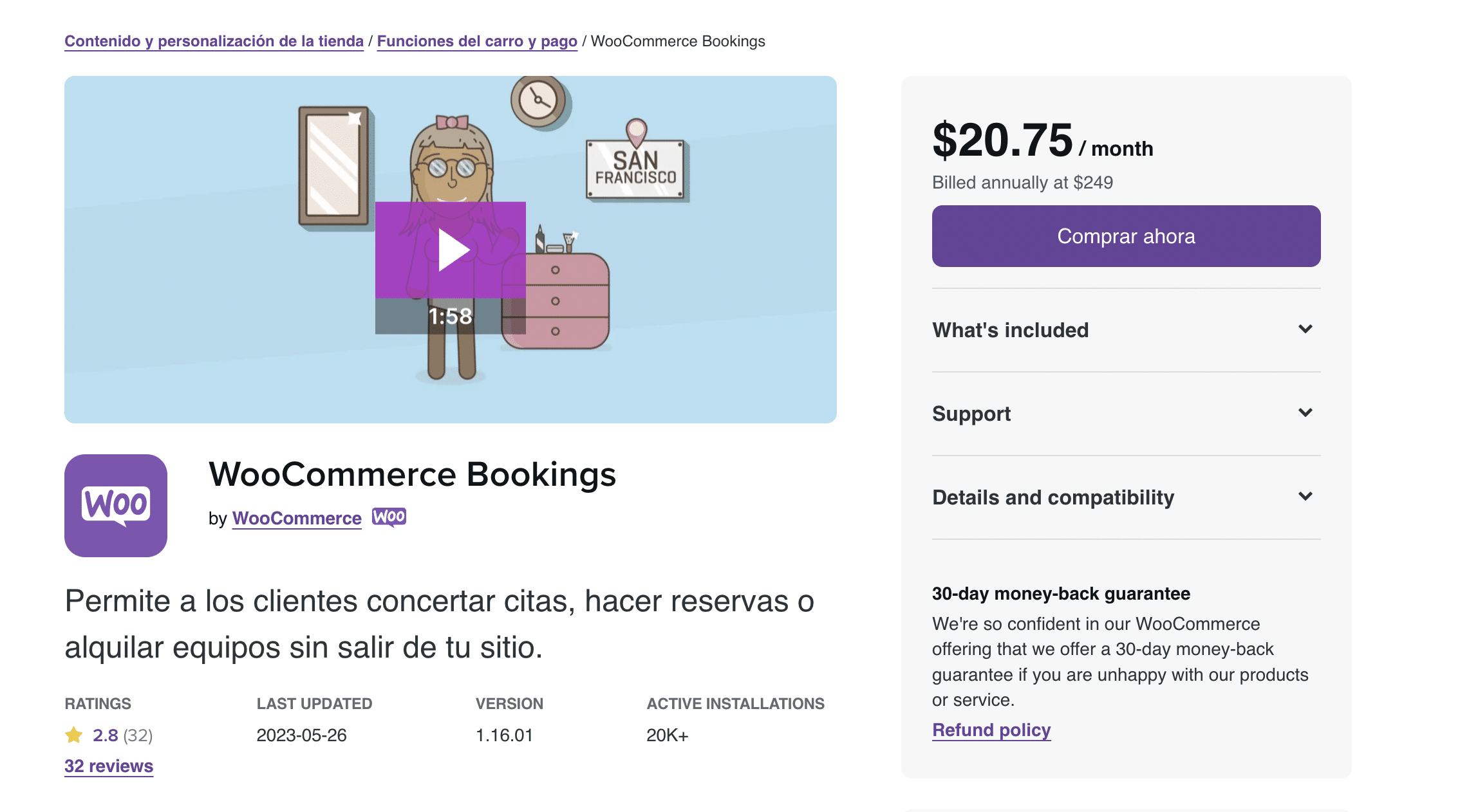Click the video thumbnail illustration

pyautogui.click(x=451, y=250)
